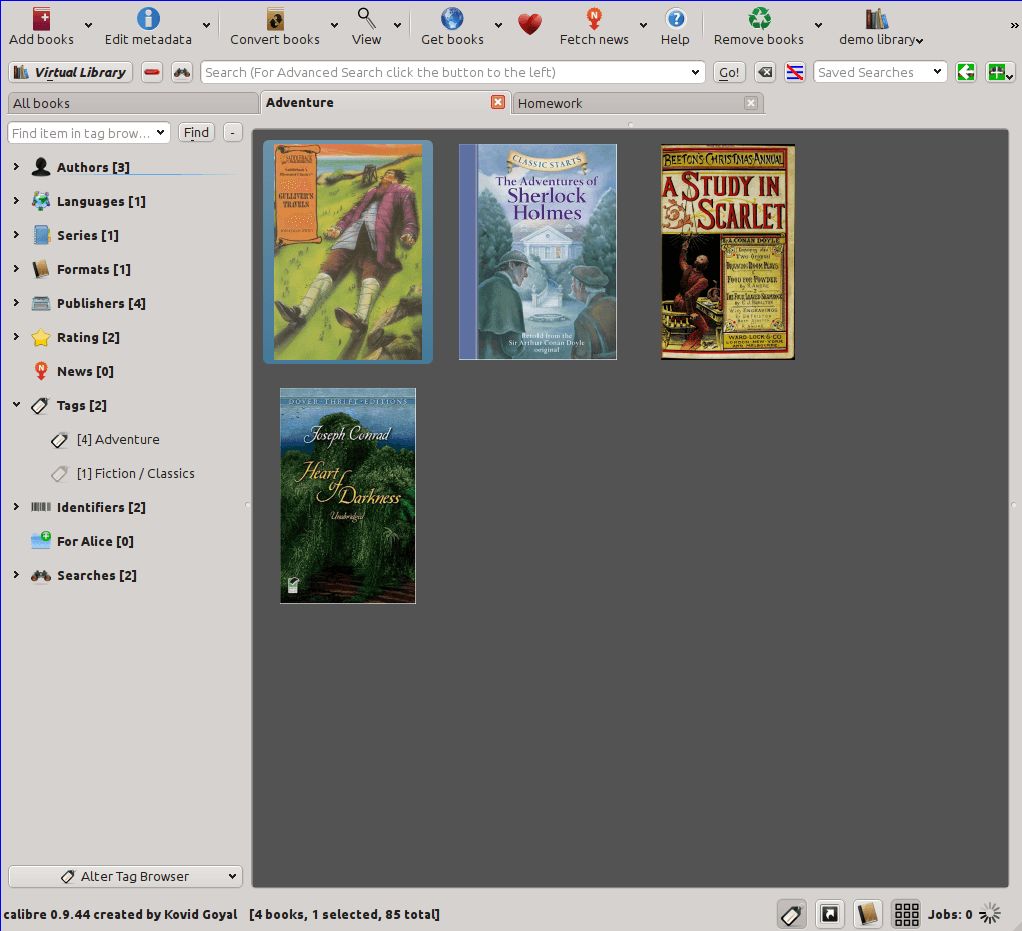
Task: Toggle the tag browser panel in status bar
Action: tap(791, 914)
